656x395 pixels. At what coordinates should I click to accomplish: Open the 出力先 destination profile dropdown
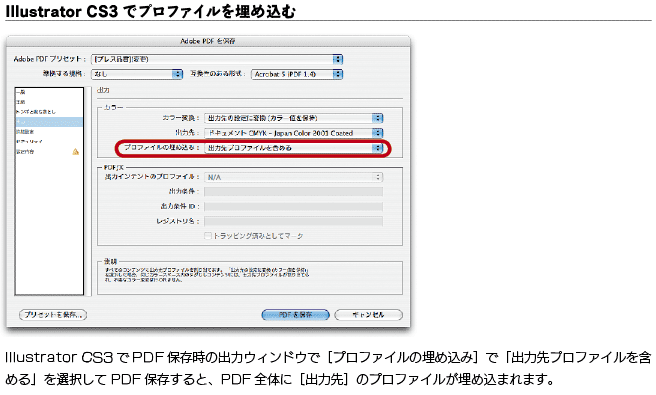[x=293, y=133]
